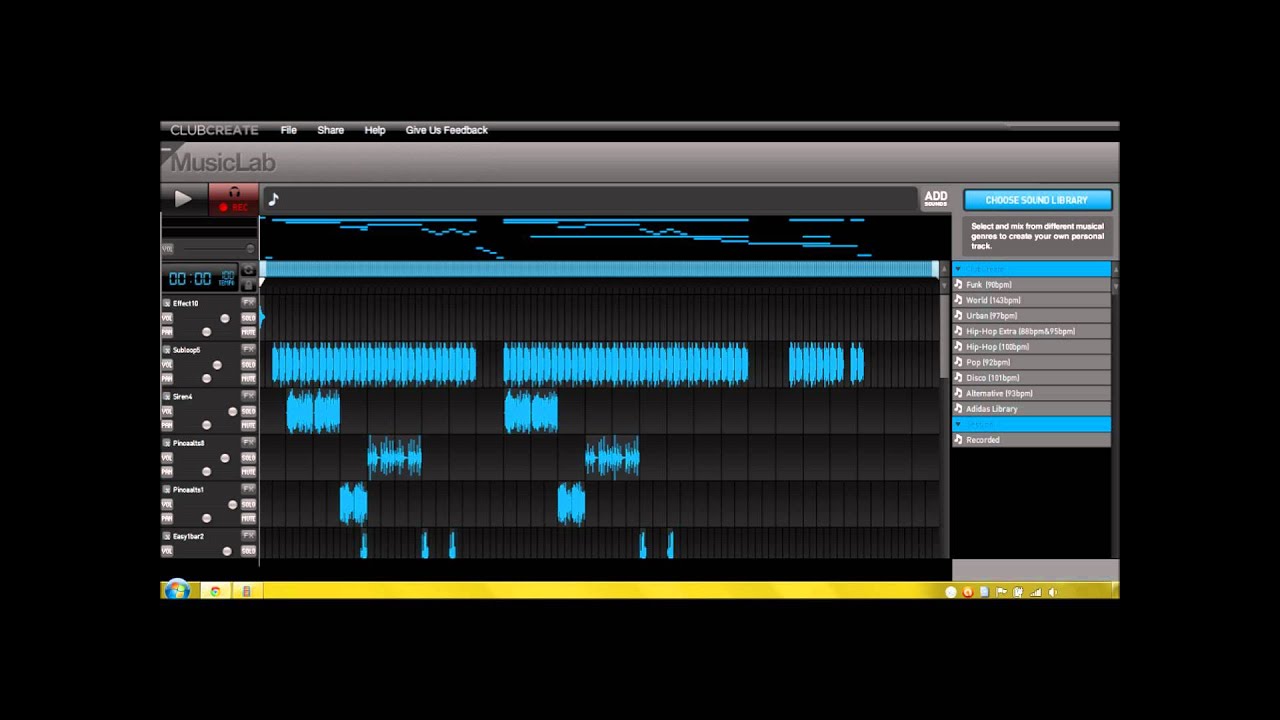1280x720 pixels.
Task: Open FX for the Siren4 track
Action: (x=249, y=396)
